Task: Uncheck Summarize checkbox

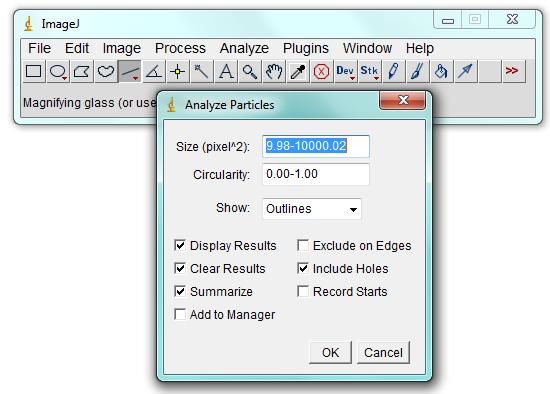Action: coord(180,291)
